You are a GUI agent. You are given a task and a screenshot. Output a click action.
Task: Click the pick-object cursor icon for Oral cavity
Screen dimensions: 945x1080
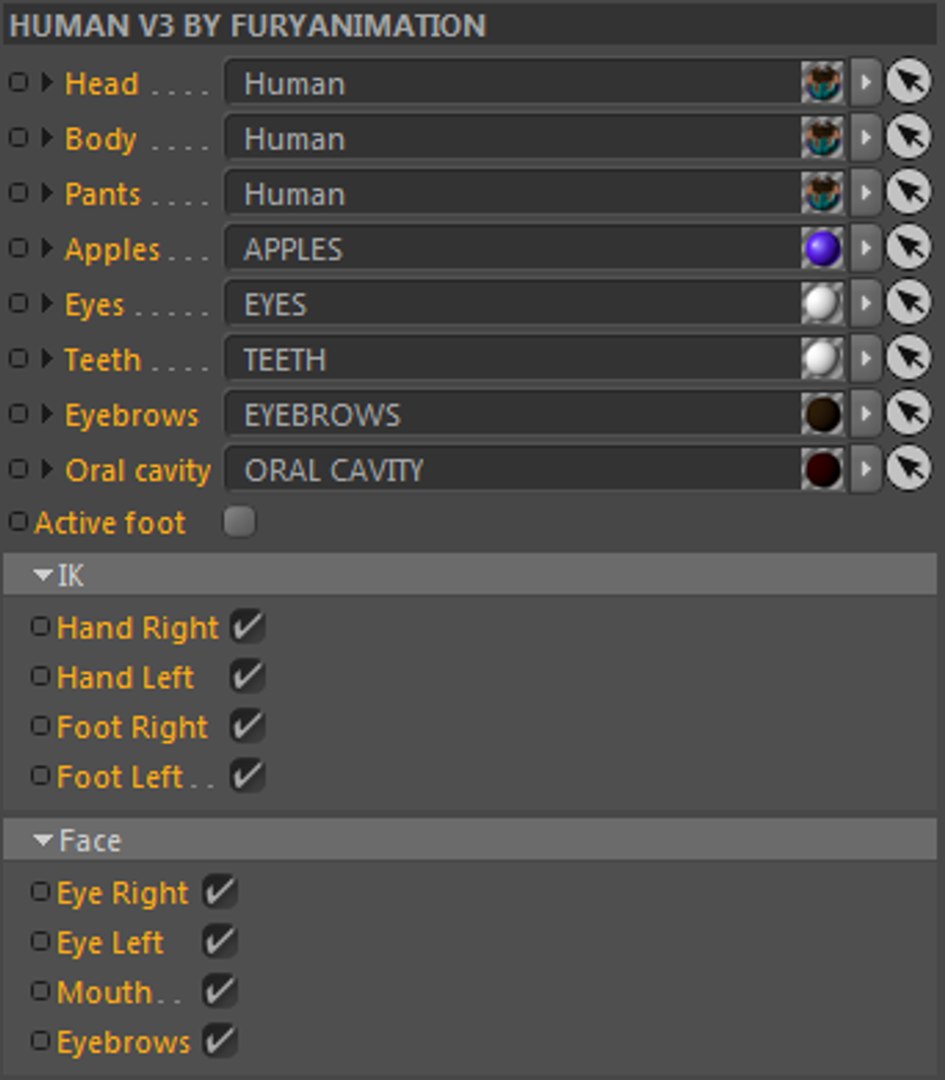908,469
